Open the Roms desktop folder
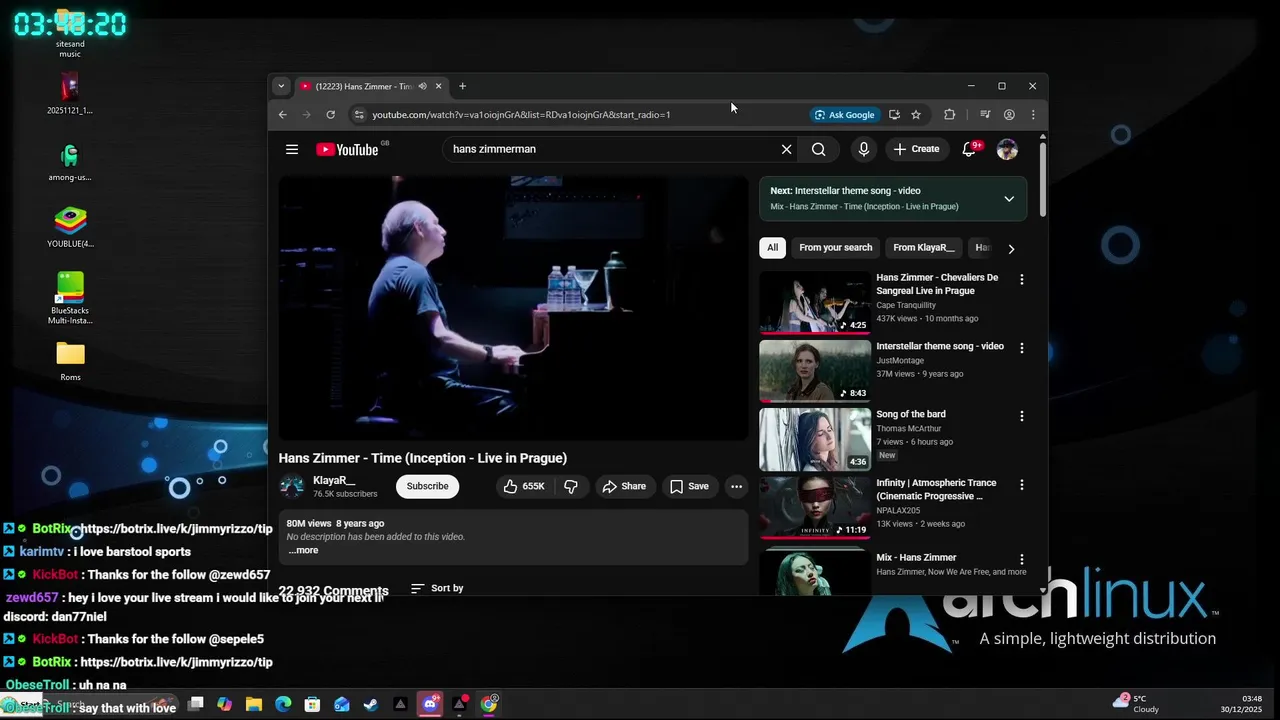The width and height of the screenshot is (1280, 720). 70,362
